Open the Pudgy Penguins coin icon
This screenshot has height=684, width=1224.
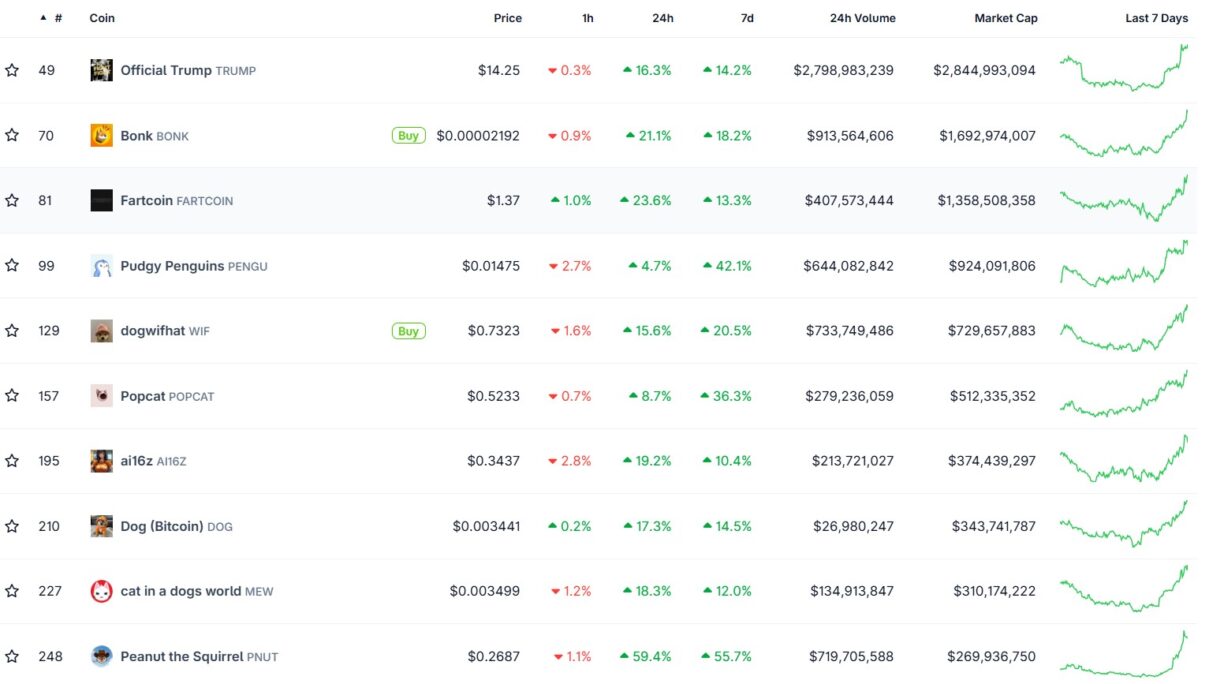pos(100,265)
